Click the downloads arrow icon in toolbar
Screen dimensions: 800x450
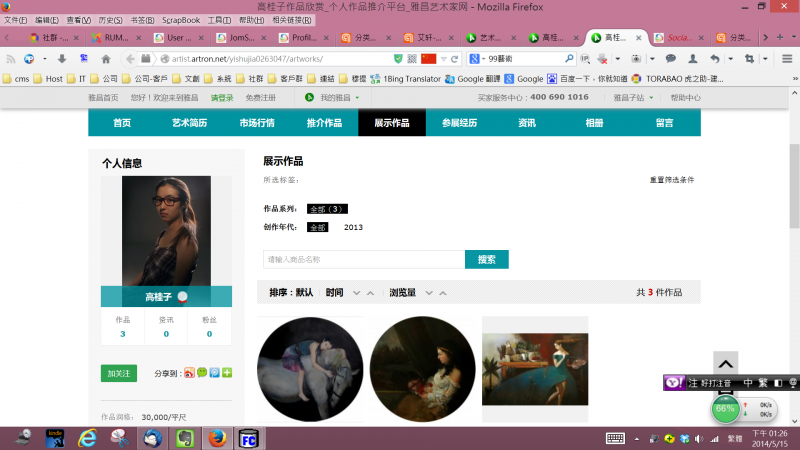62,59
